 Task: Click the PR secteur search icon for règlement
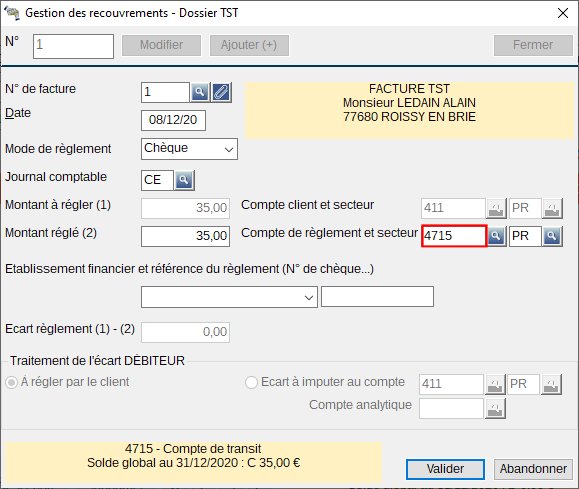click(x=552, y=236)
